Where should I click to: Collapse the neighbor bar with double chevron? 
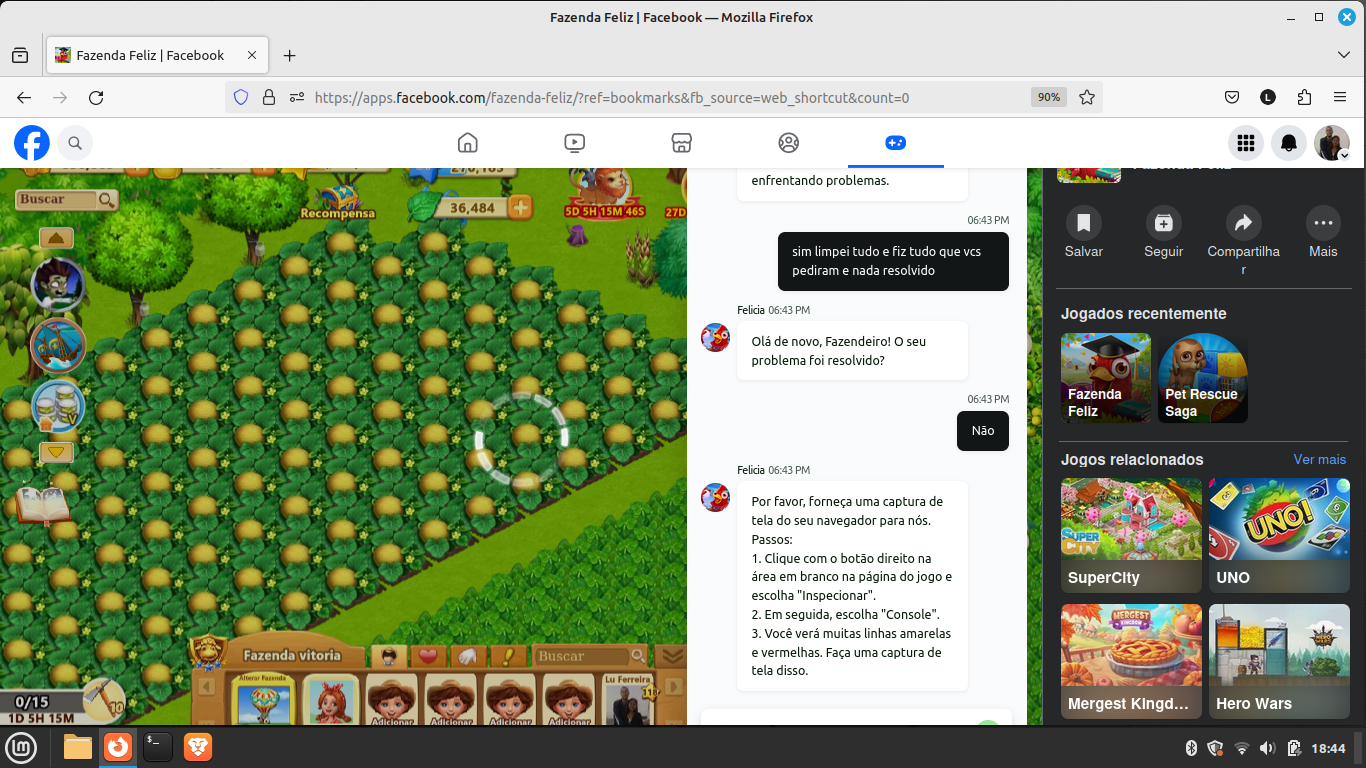point(672,656)
